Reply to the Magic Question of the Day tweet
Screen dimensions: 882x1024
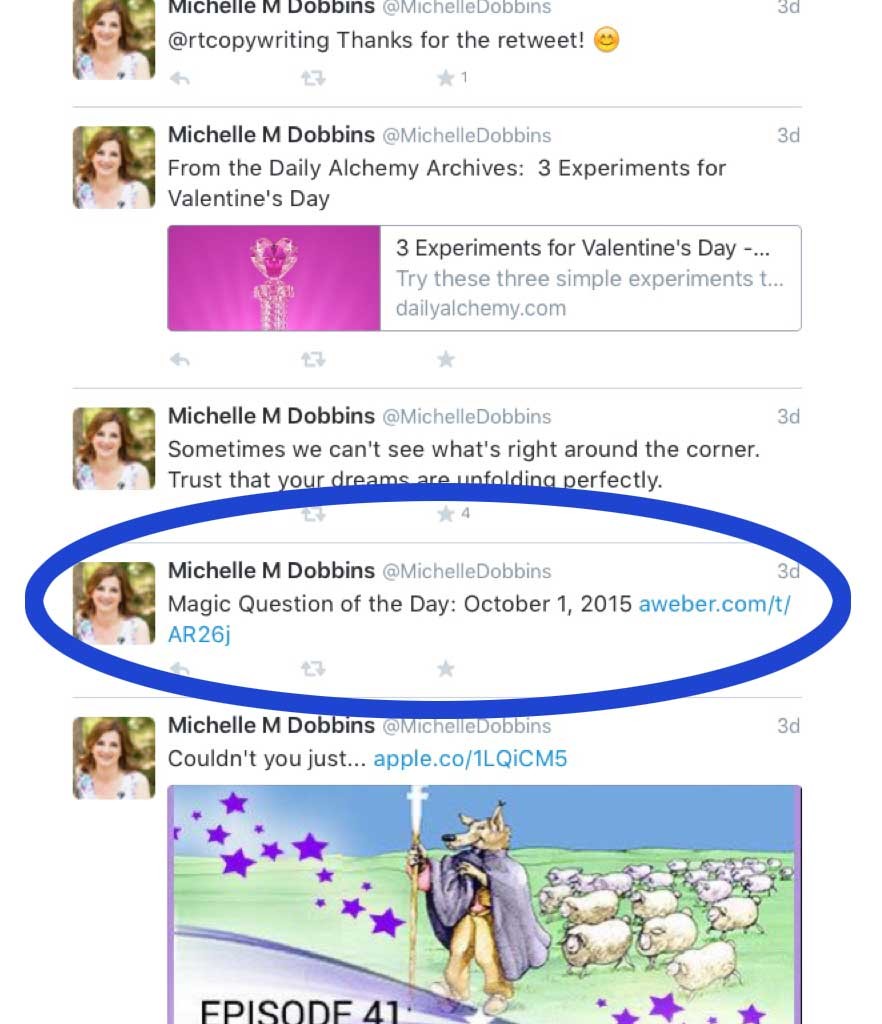coord(180,669)
